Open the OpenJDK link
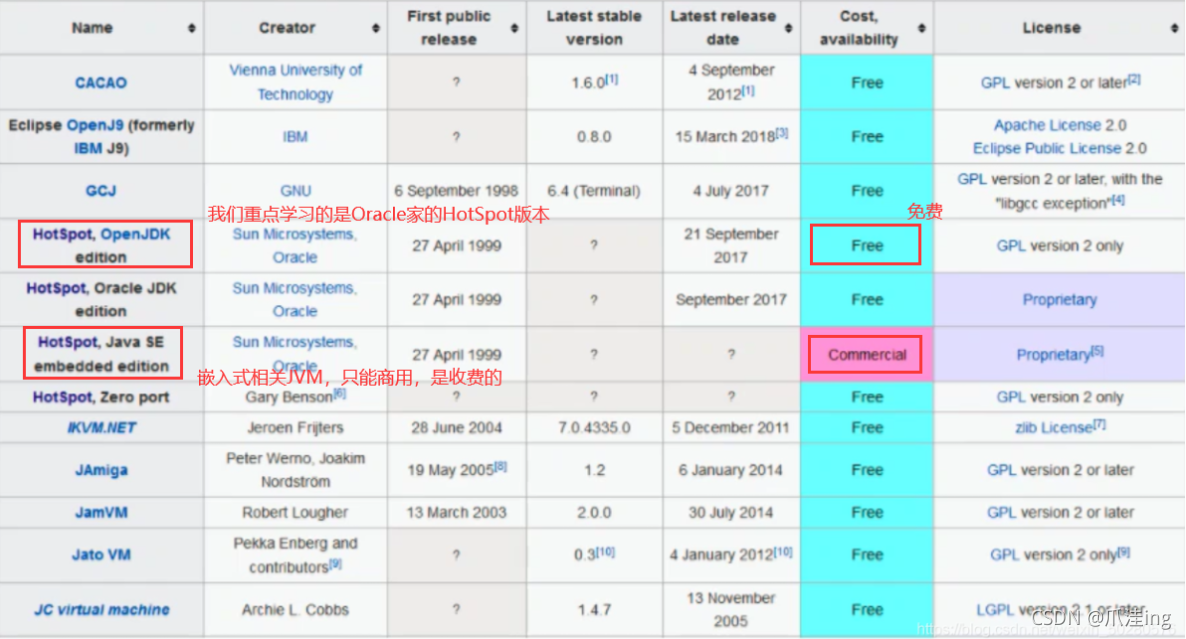The width and height of the screenshot is (1186, 639). click(135, 234)
